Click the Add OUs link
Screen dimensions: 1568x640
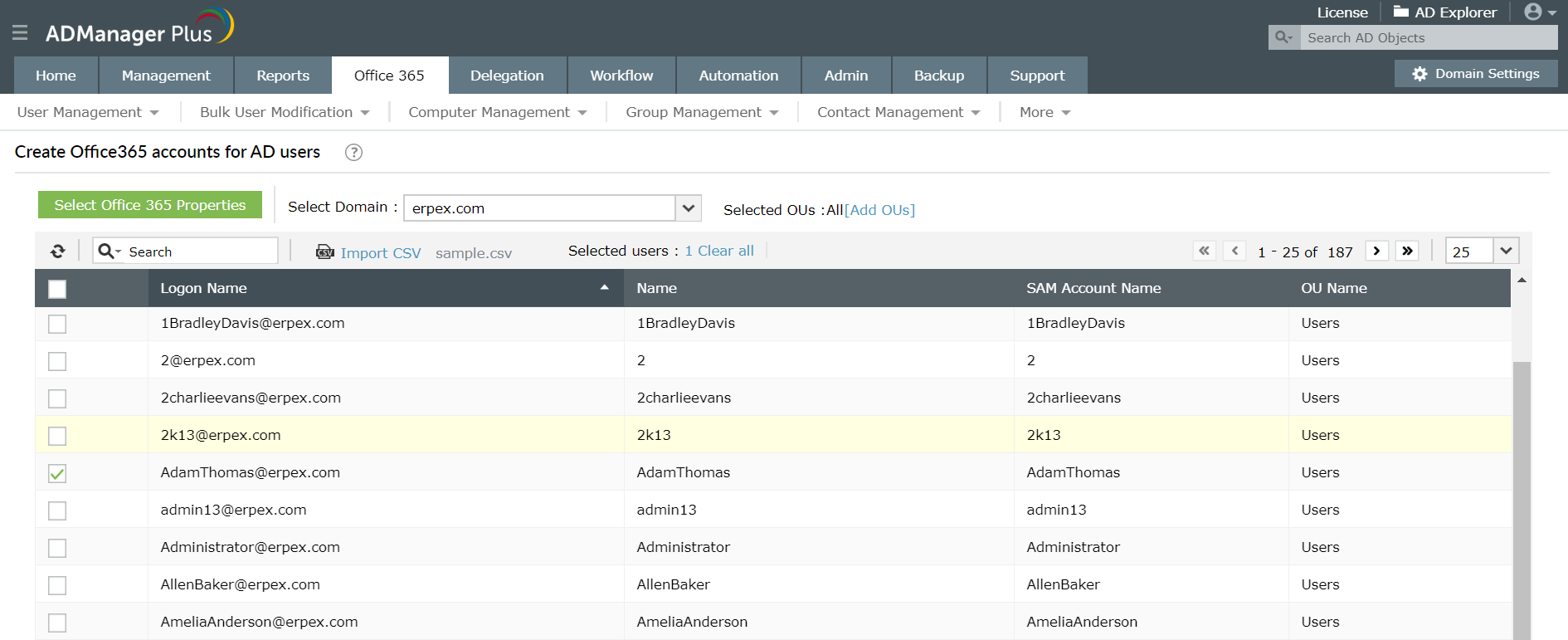[879, 210]
